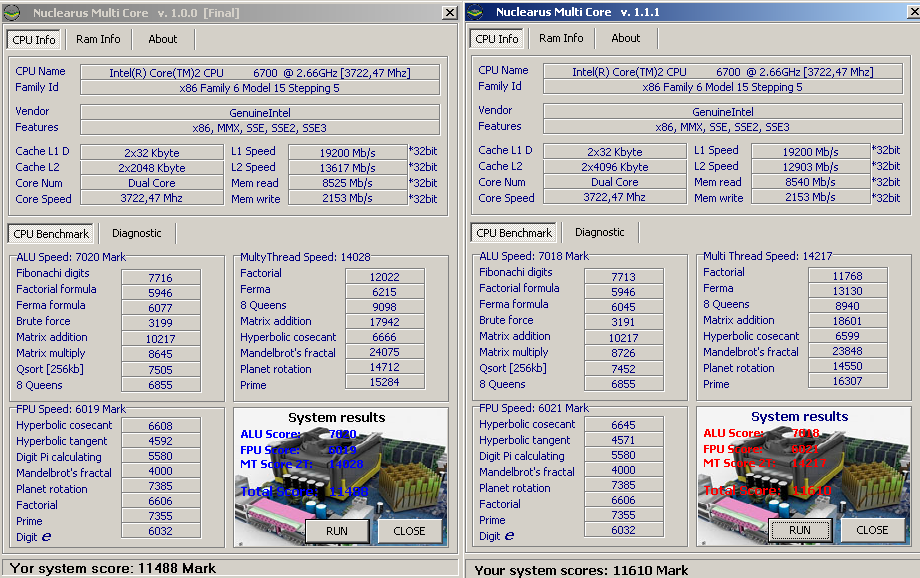Start benchmark with RUN in v. 1.0.0 window
920x578 pixels.
point(337,531)
